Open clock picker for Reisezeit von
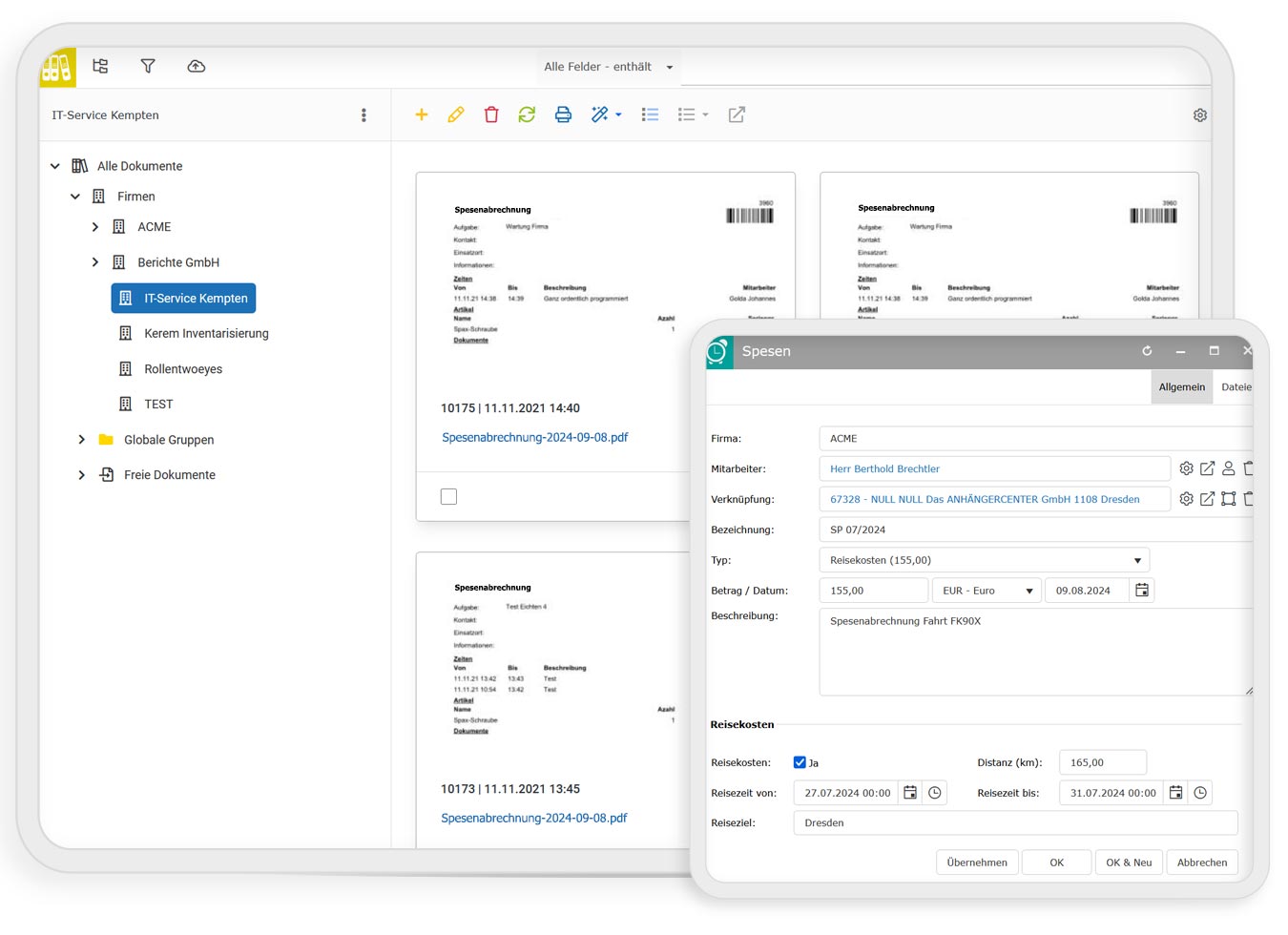The height and width of the screenshot is (935, 1288). (x=935, y=793)
